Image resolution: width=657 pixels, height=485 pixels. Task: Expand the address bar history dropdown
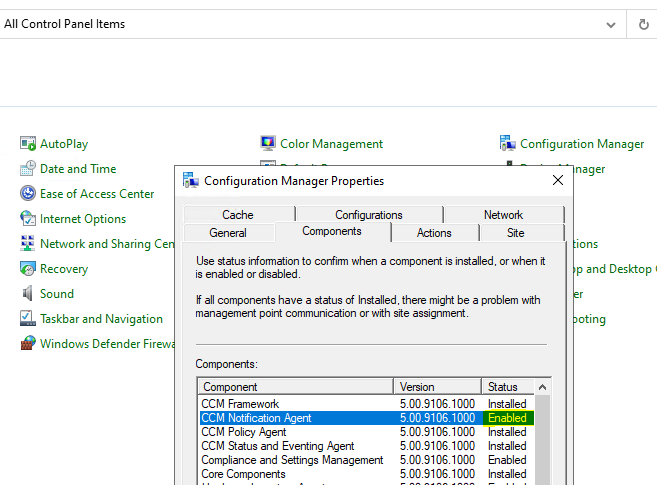tap(611, 25)
